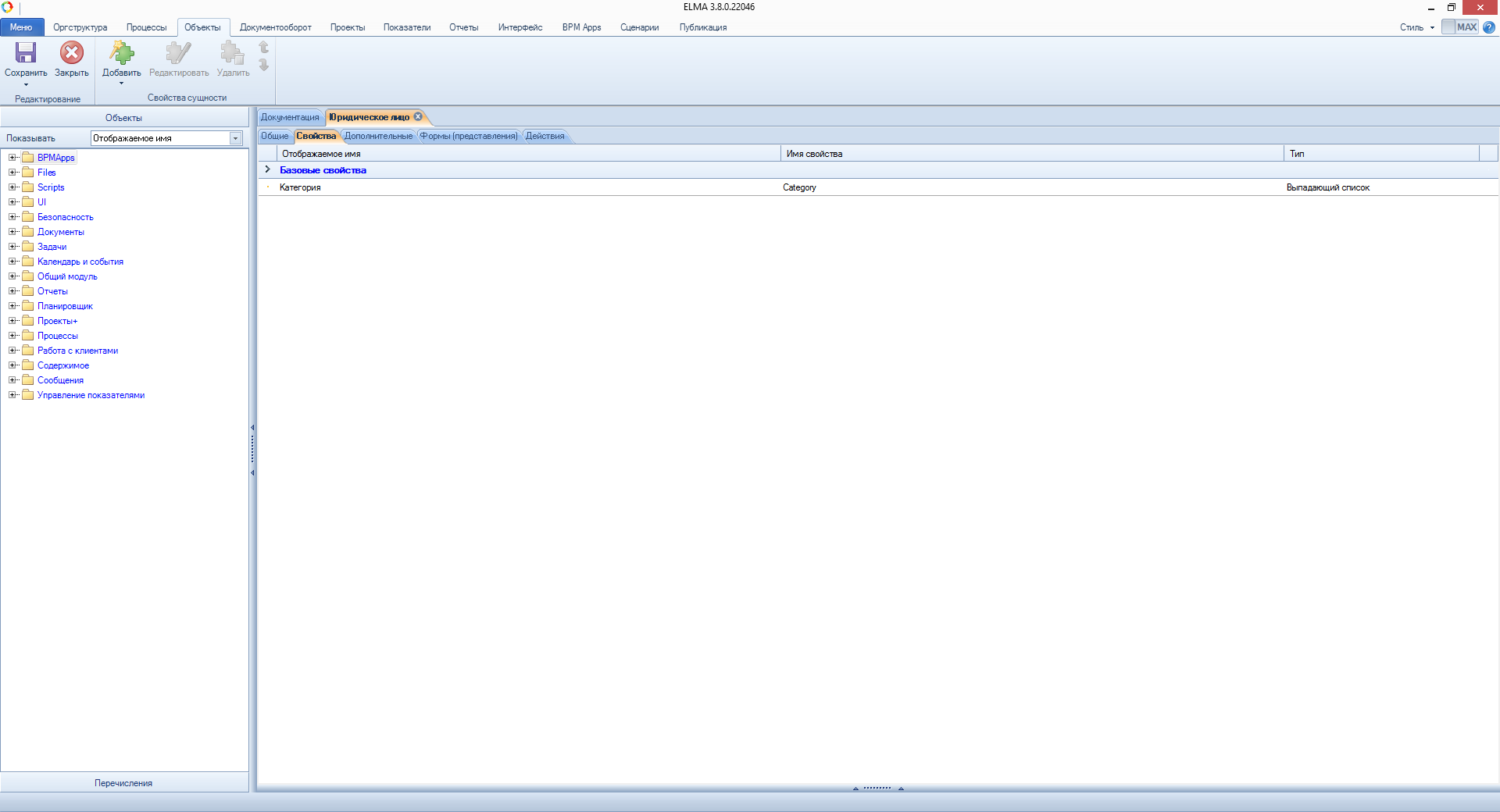Open the Отображаемое имя dropdown
The width and height of the screenshot is (1500, 812).
click(235, 138)
